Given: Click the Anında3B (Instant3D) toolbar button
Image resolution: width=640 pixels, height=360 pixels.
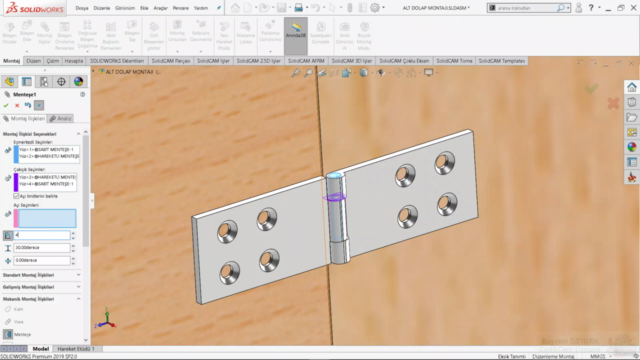Looking at the screenshot, I should tap(296, 36).
